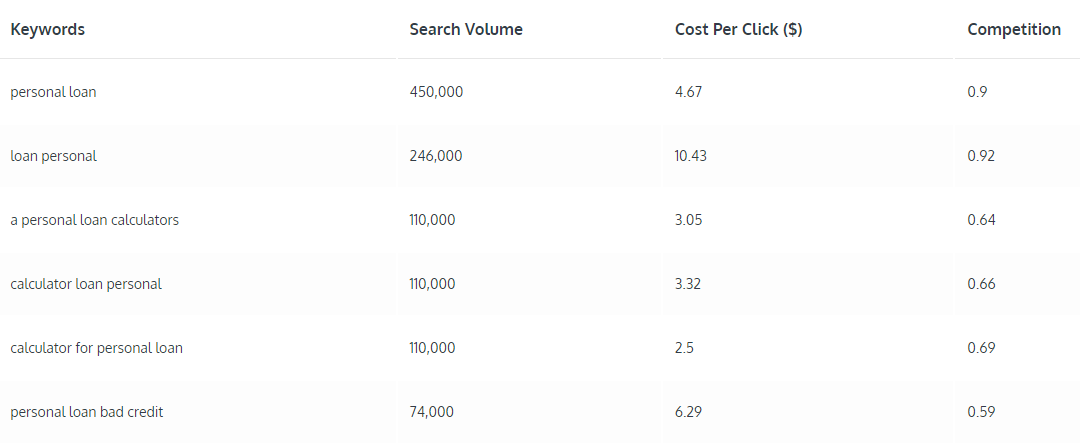Select 'calculator loan personal' keyword
1080x444 pixels.
86,284
